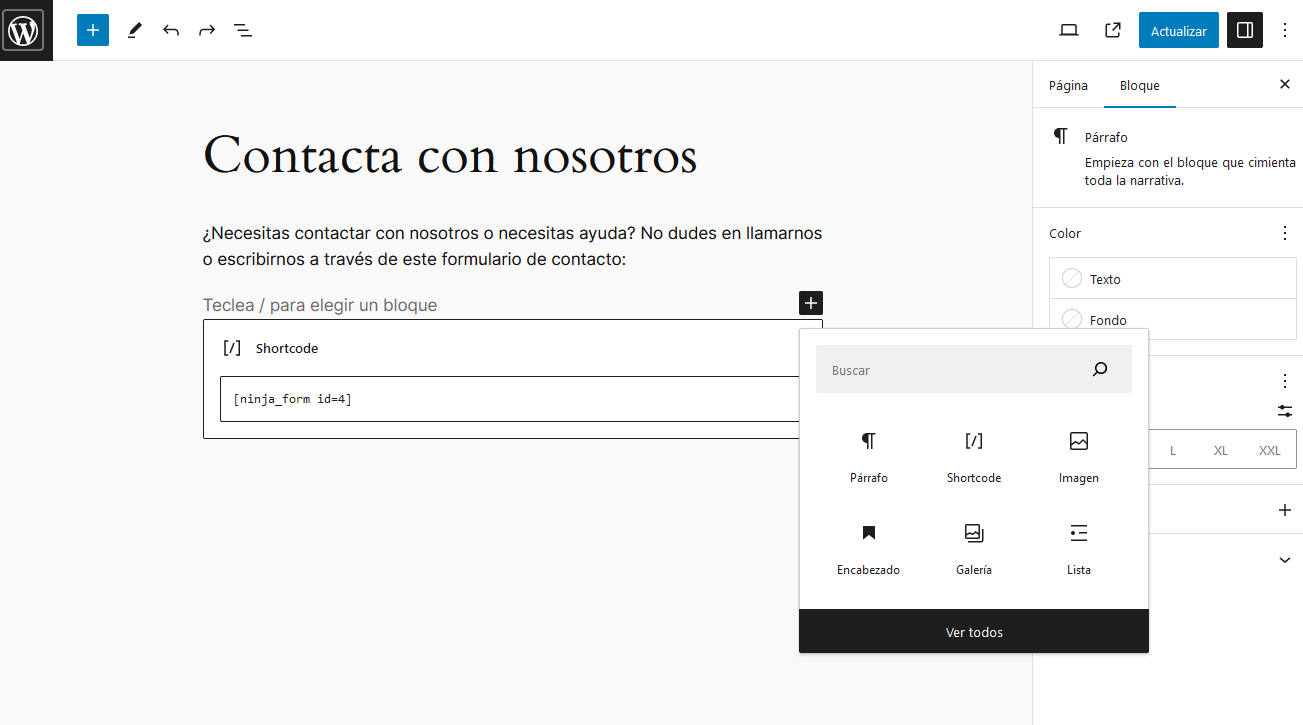Open the Color panel options menu
This screenshot has width=1303, height=725.
click(1285, 233)
